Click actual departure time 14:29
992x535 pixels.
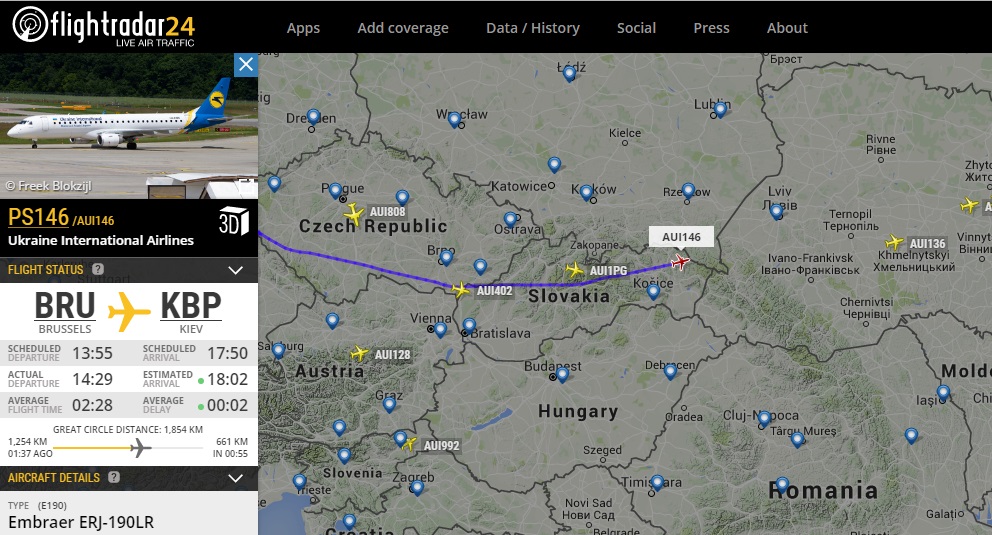tap(92, 379)
